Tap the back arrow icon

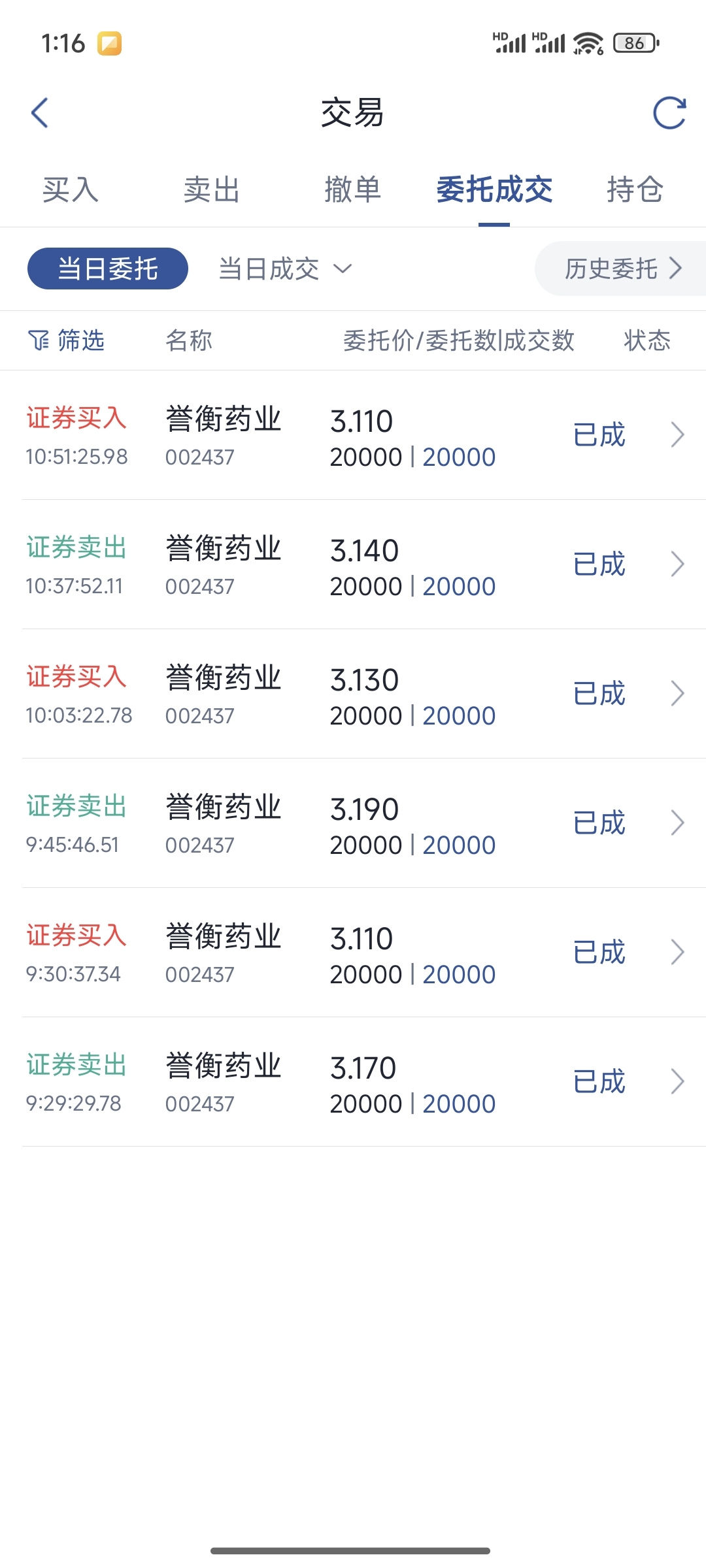[x=40, y=113]
